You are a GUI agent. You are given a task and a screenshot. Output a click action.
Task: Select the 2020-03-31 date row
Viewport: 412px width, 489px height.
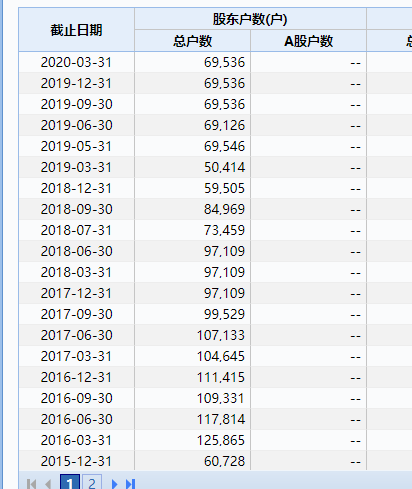215,62
